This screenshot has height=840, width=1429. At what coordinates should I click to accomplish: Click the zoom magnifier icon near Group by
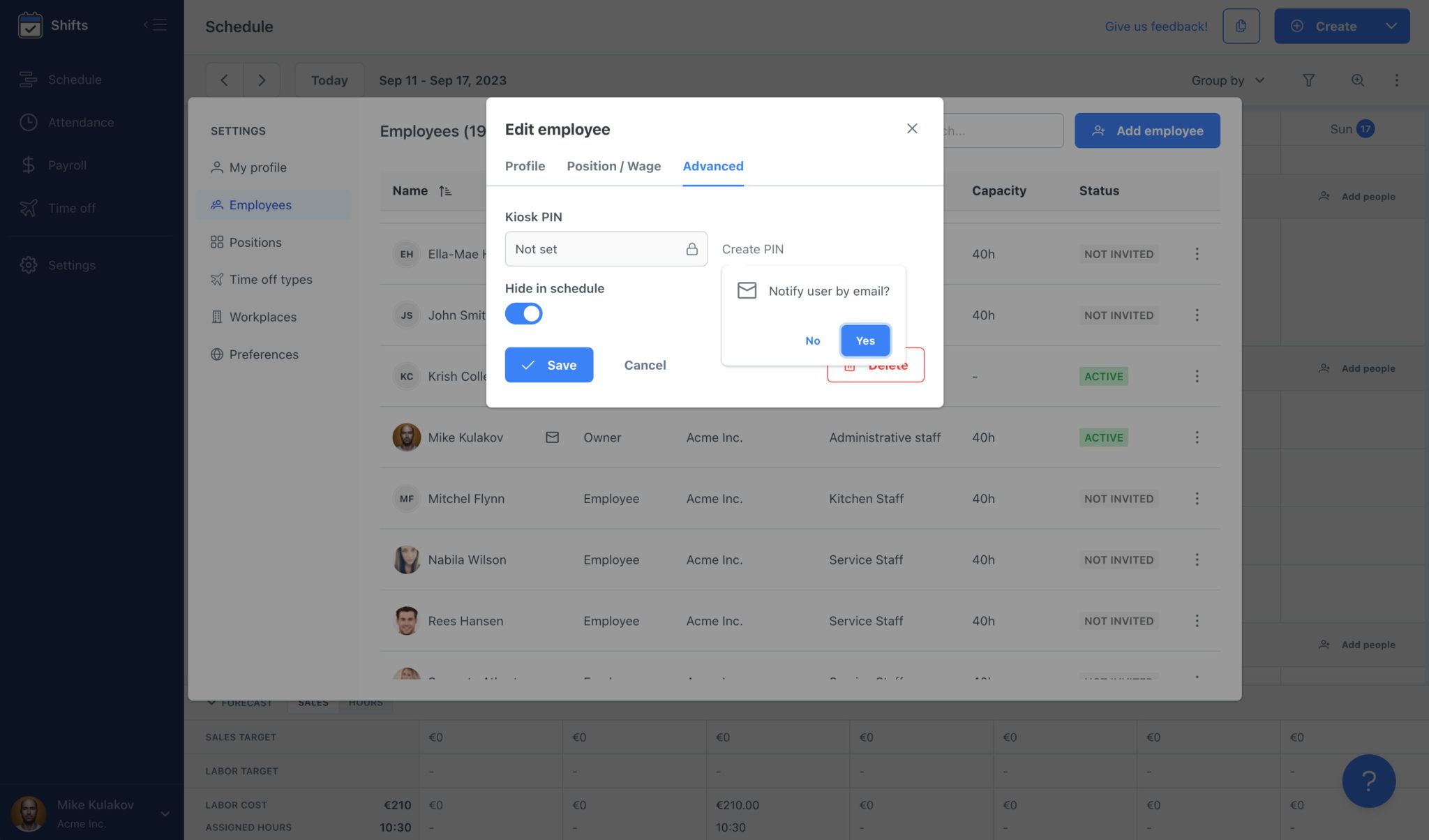(1357, 80)
